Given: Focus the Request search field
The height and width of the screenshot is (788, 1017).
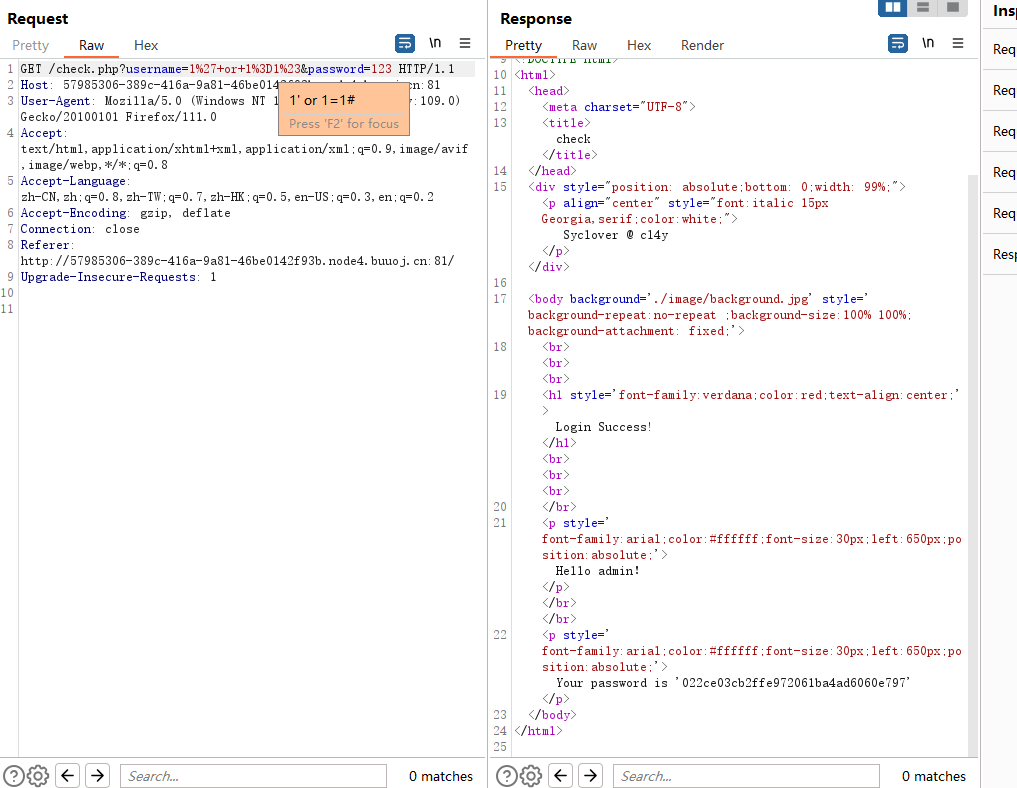Looking at the screenshot, I should [x=253, y=776].
